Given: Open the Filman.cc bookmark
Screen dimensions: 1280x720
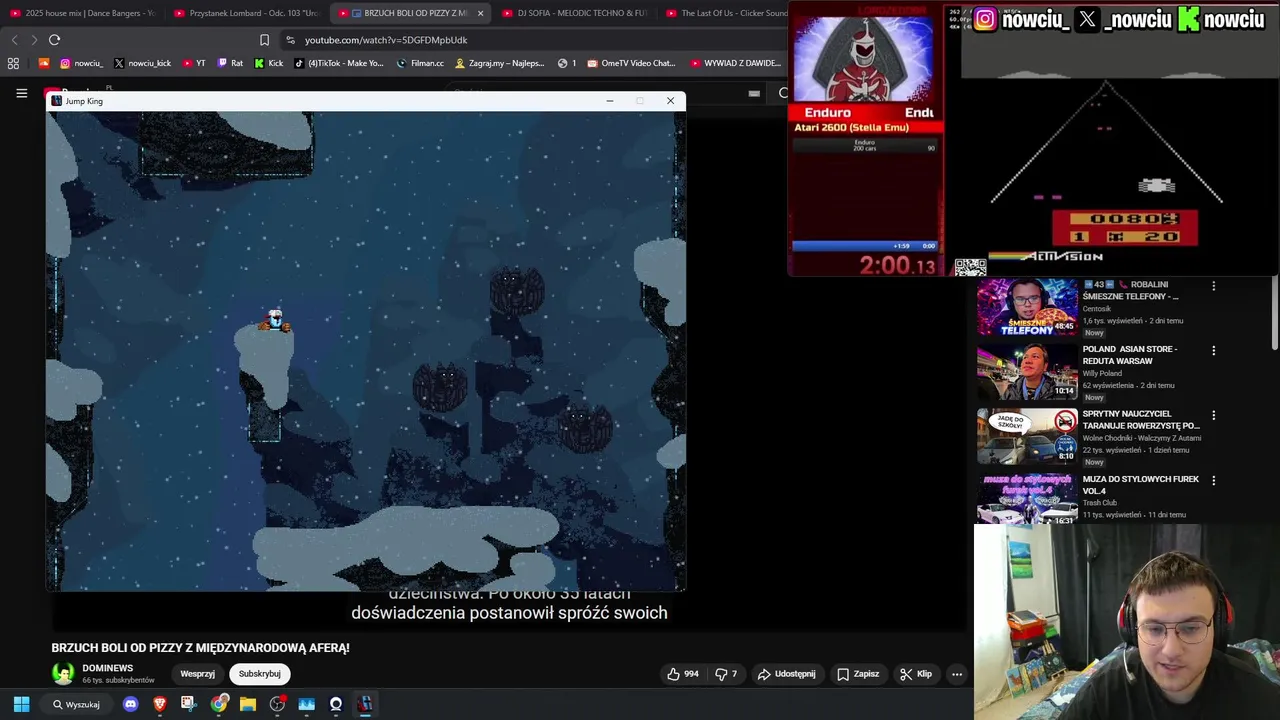Looking at the screenshot, I should click(x=420, y=63).
